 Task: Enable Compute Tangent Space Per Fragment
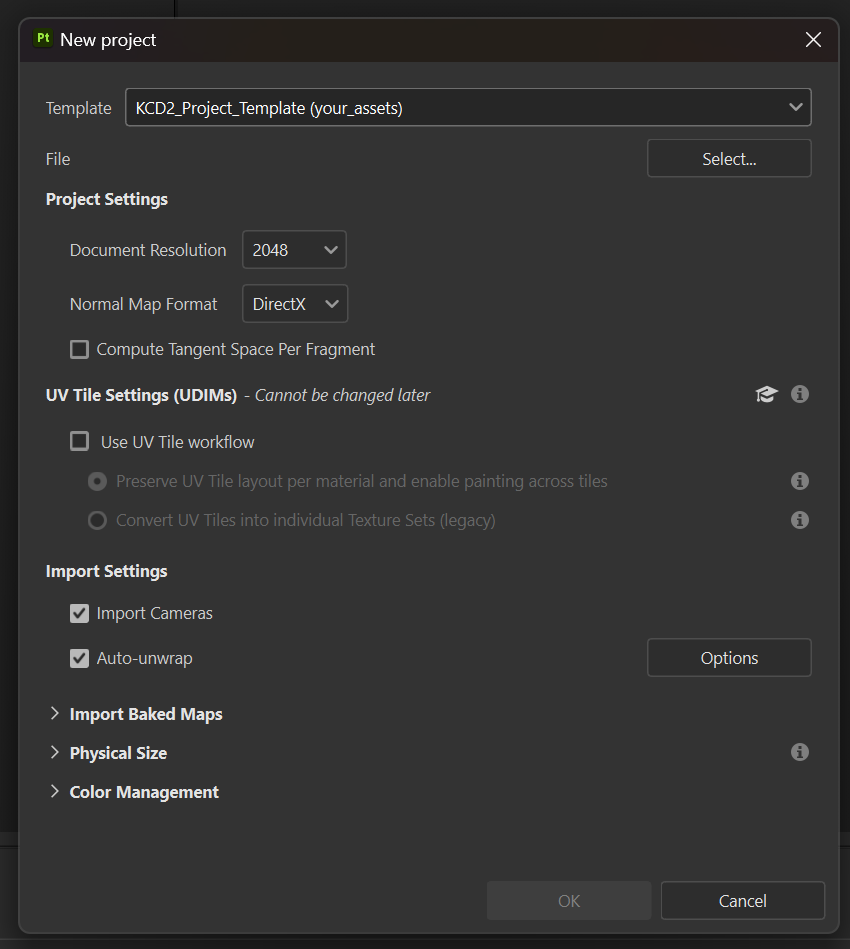(79, 349)
